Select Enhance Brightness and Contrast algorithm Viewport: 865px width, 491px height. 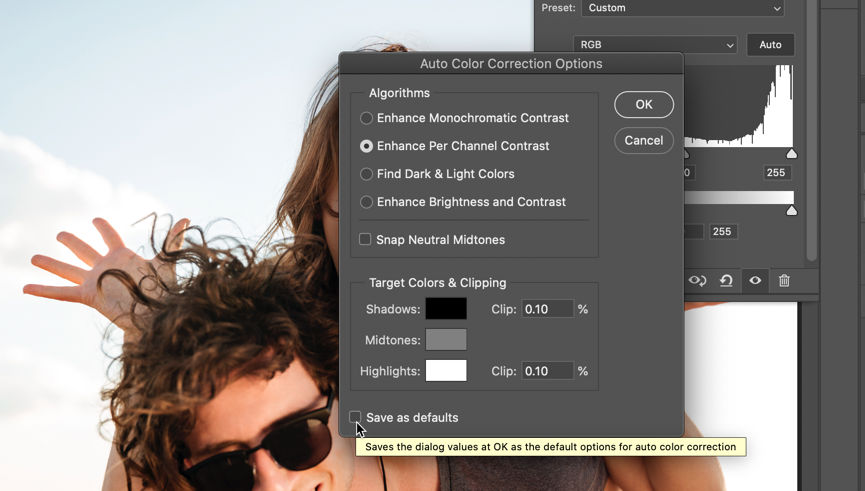pos(366,202)
